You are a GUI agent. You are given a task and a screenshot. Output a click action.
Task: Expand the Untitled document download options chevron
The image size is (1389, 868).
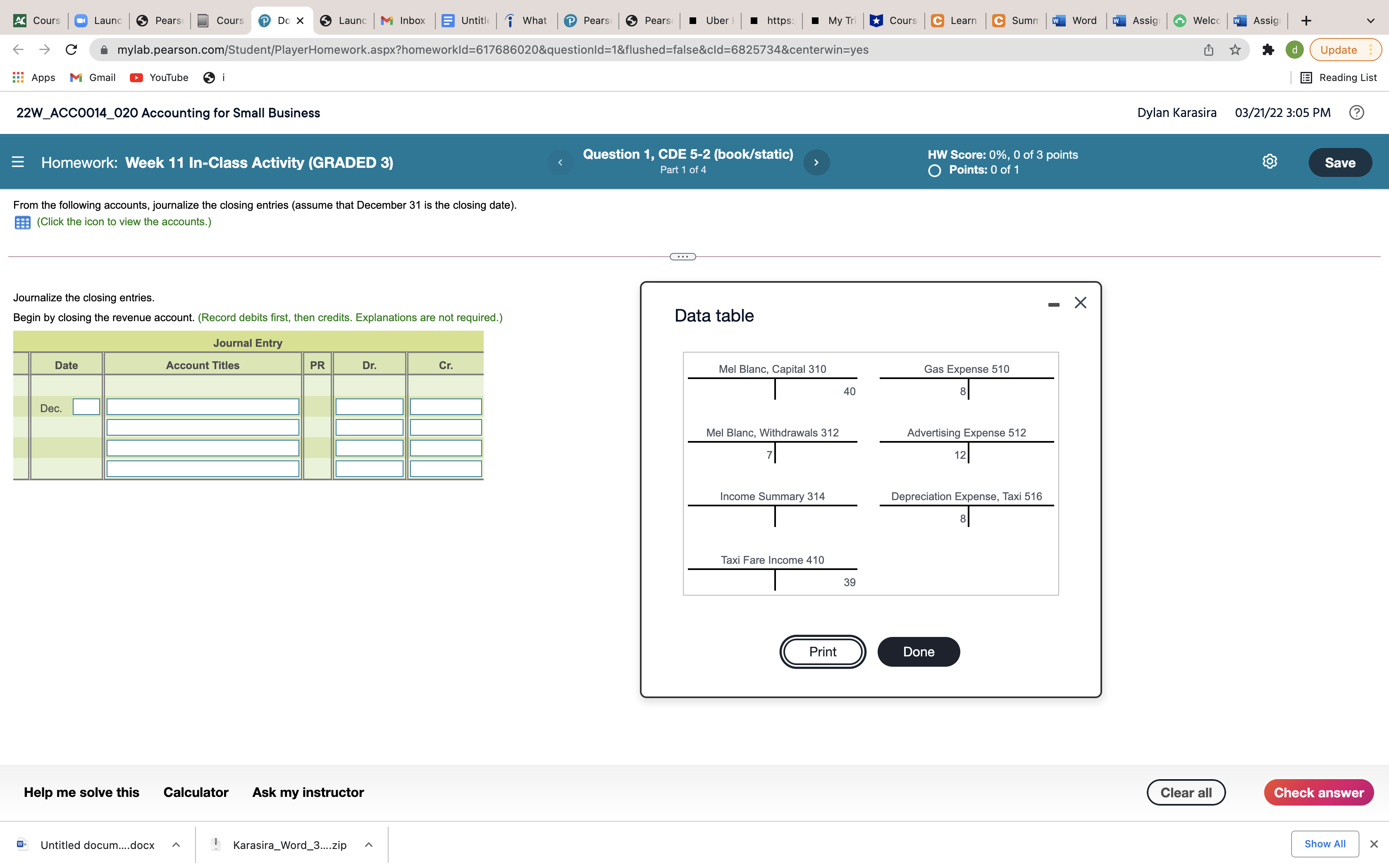click(x=176, y=844)
